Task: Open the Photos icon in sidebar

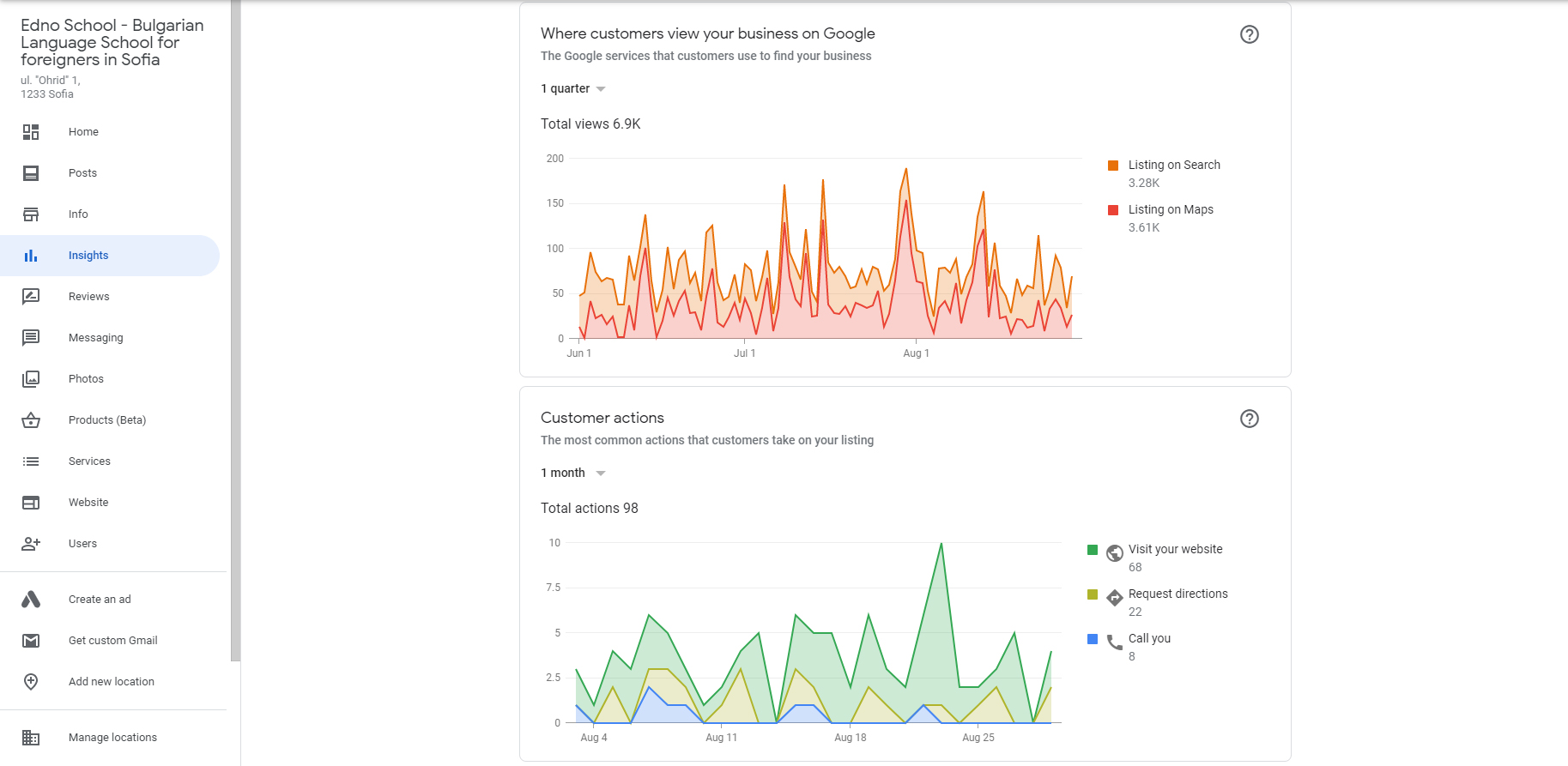Action: pos(31,379)
